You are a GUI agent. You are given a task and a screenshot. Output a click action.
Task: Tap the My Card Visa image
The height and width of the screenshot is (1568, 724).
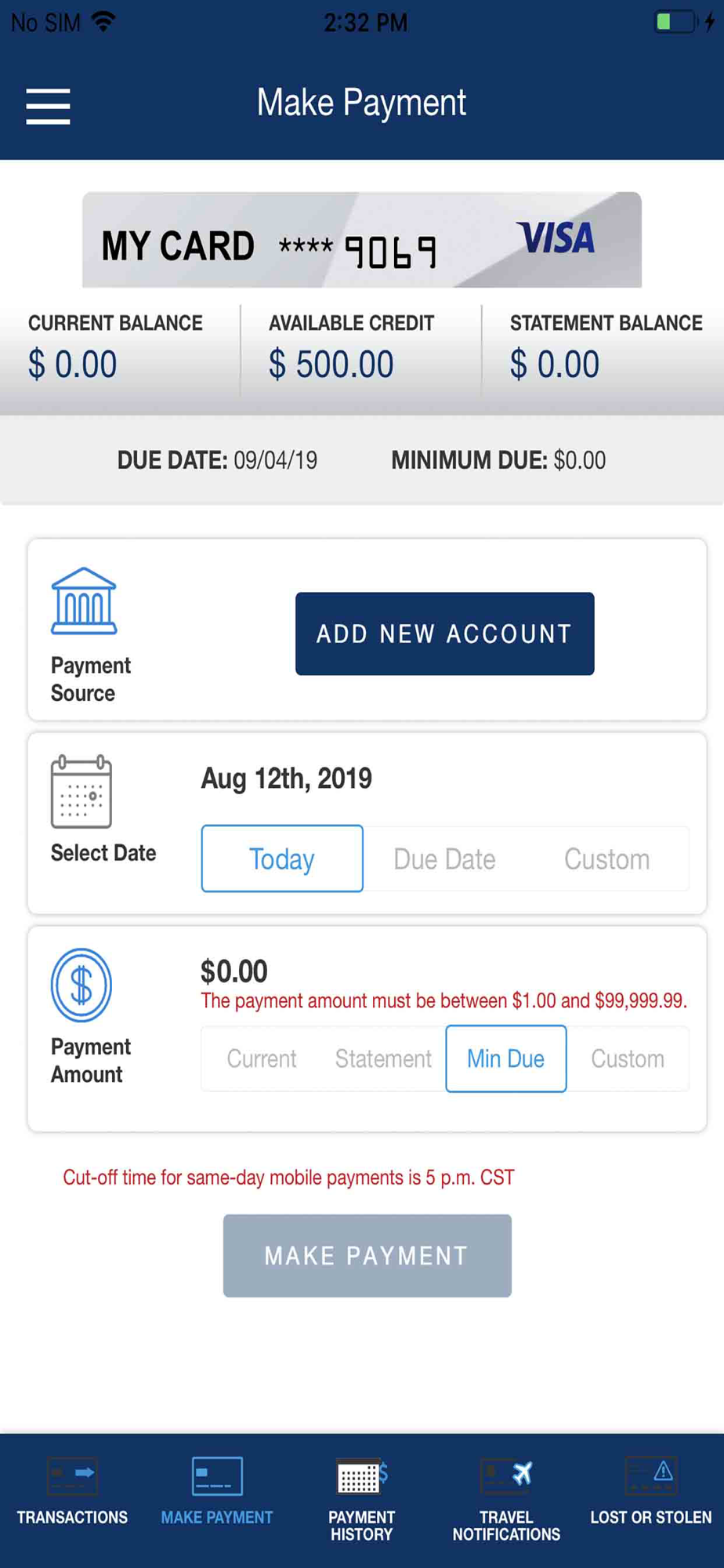(x=362, y=240)
